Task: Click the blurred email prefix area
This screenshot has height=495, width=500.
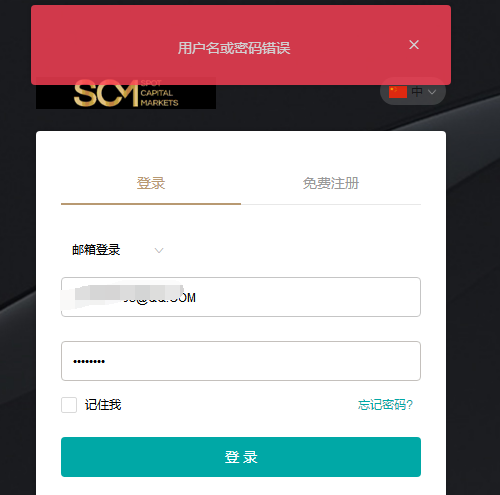Action: tap(122, 294)
